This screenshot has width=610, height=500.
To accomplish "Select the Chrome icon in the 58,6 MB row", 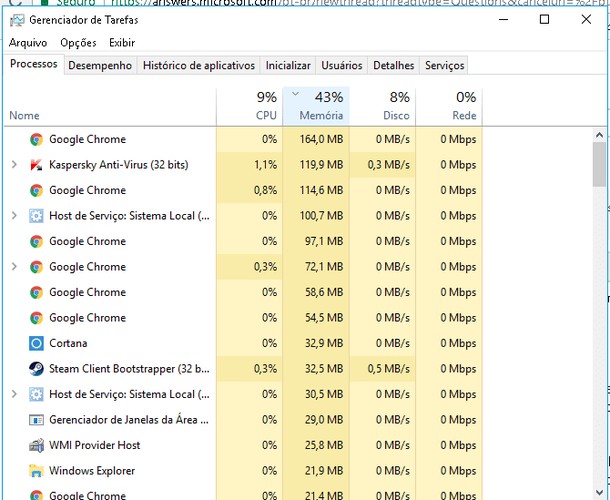I will pos(36,292).
